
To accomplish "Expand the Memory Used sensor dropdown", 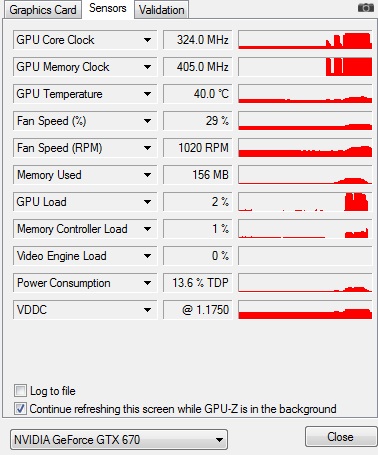I will (x=147, y=175).
